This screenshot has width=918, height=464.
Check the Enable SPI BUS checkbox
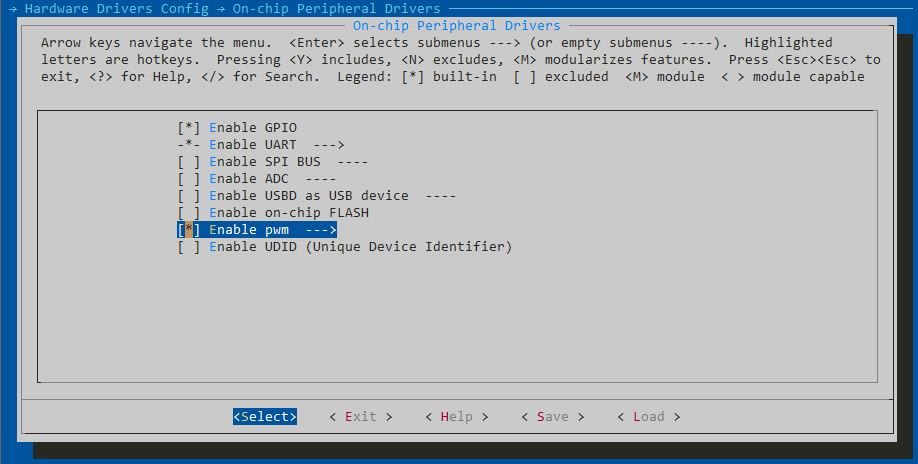pyautogui.click(x=189, y=162)
